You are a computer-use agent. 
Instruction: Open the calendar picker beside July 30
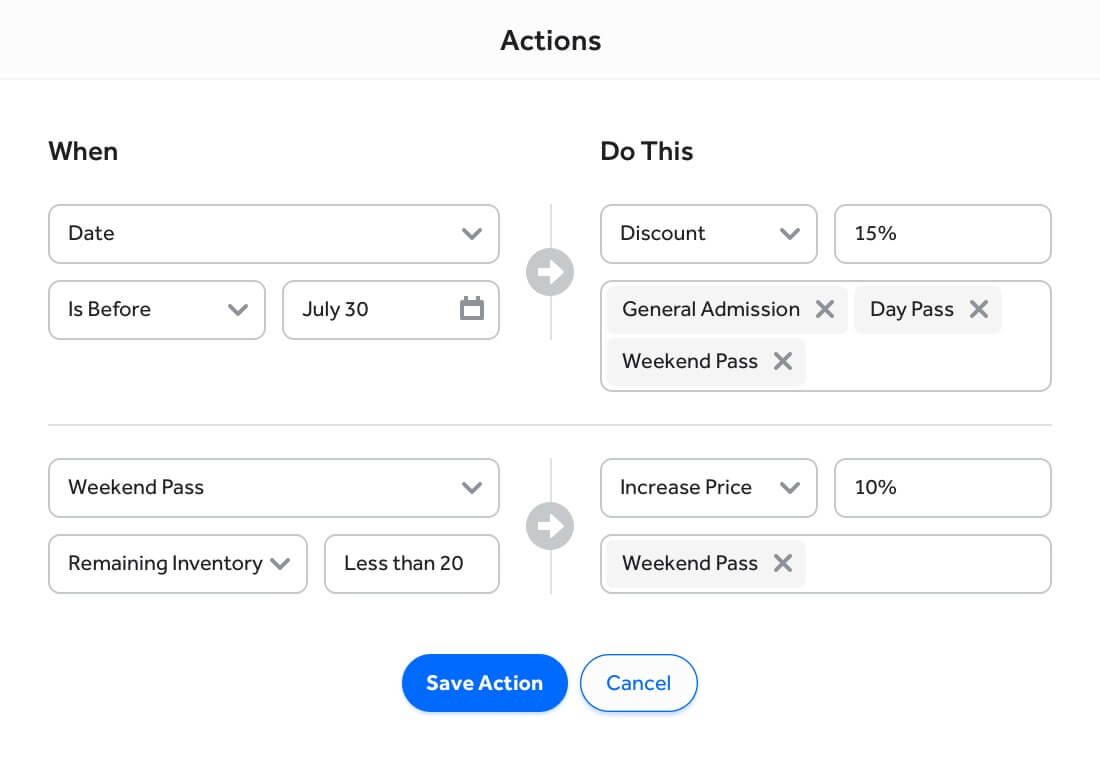click(x=471, y=309)
